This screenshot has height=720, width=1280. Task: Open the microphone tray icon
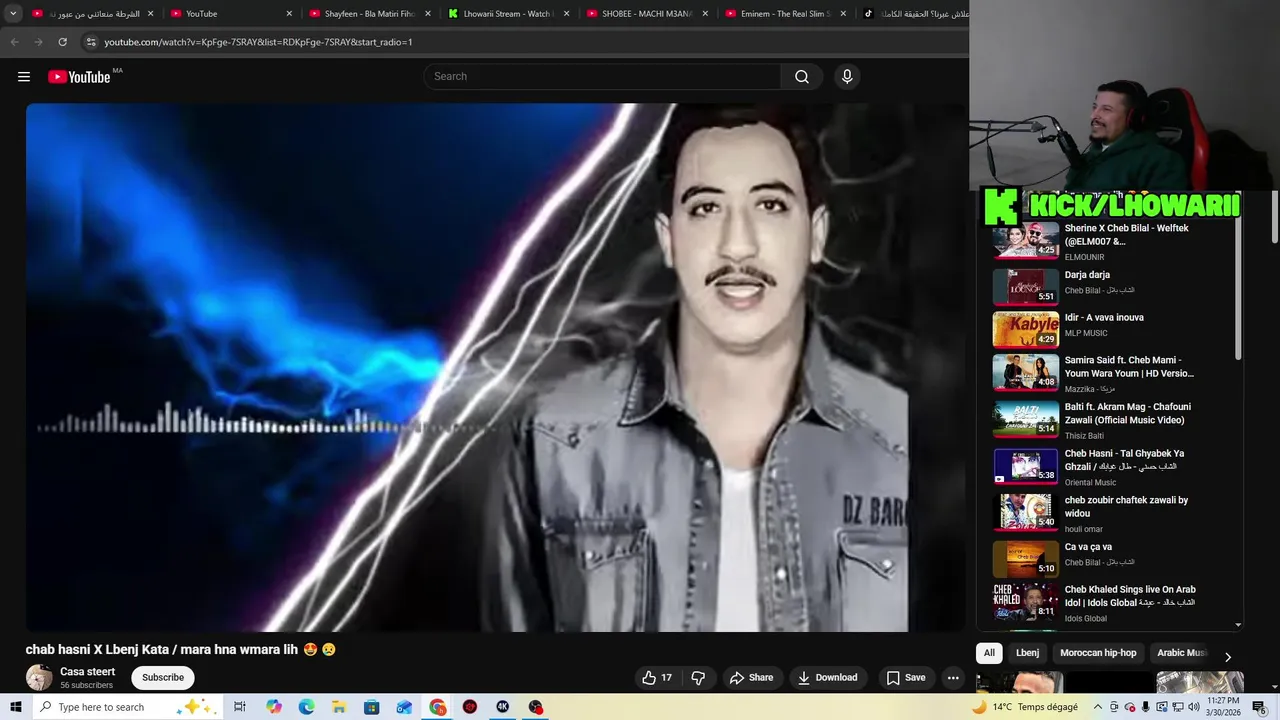click(x=1146, y=707)
